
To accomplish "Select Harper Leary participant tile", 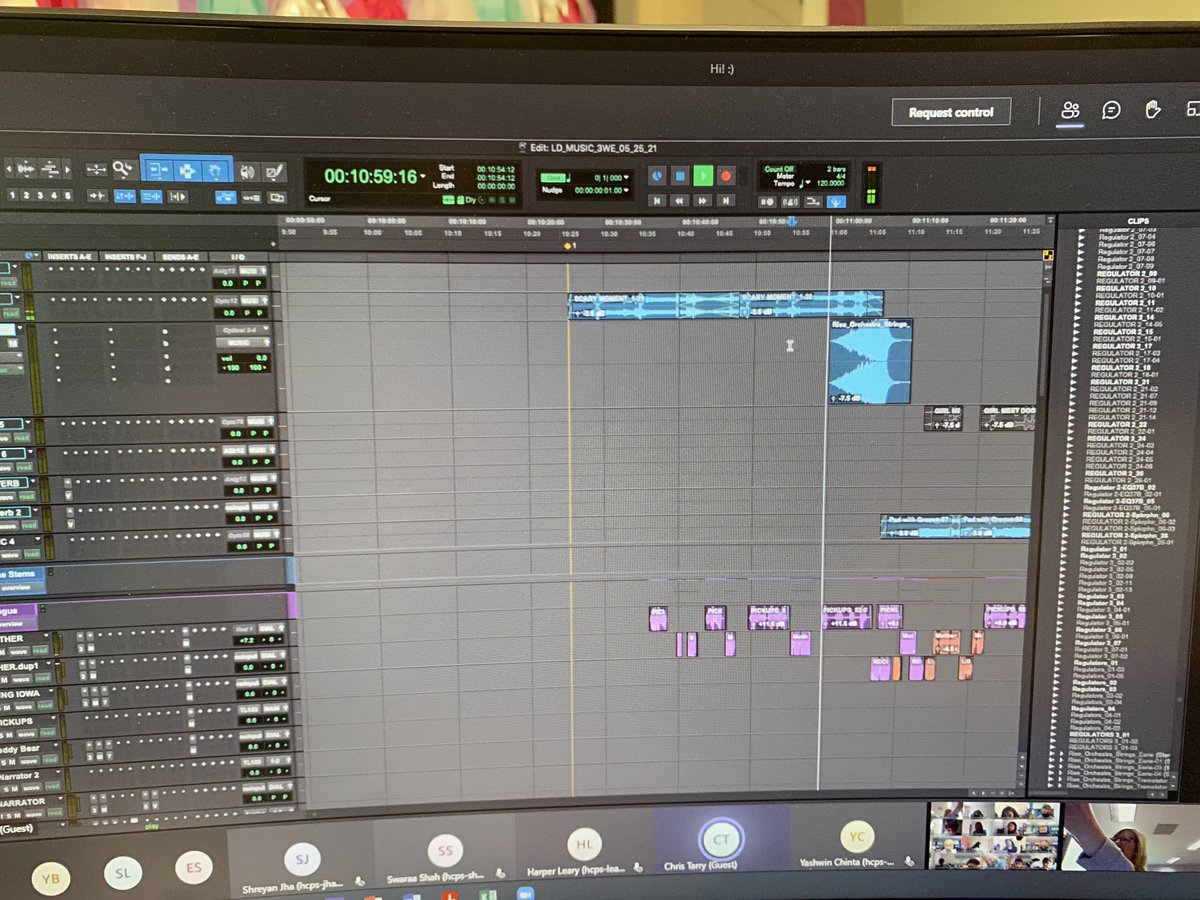I will pyautogui.click(x=582, y=846).
